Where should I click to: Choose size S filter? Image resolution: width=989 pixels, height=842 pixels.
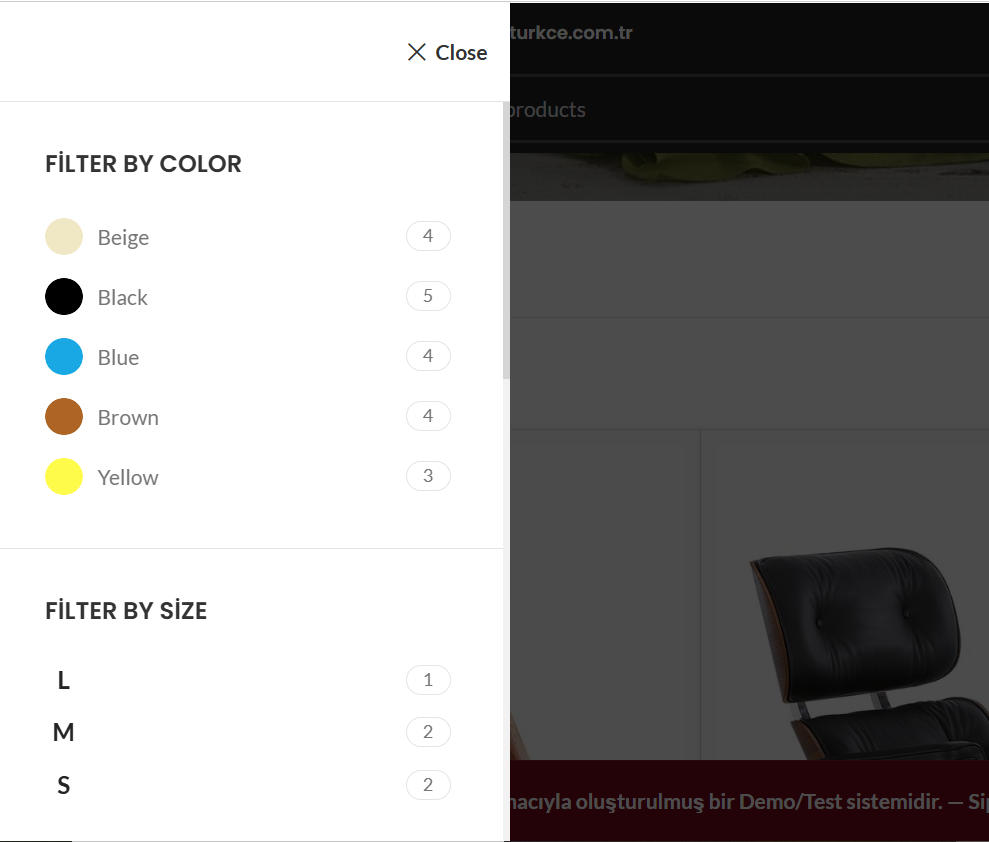pyautogui.click(x=64, y=785)
